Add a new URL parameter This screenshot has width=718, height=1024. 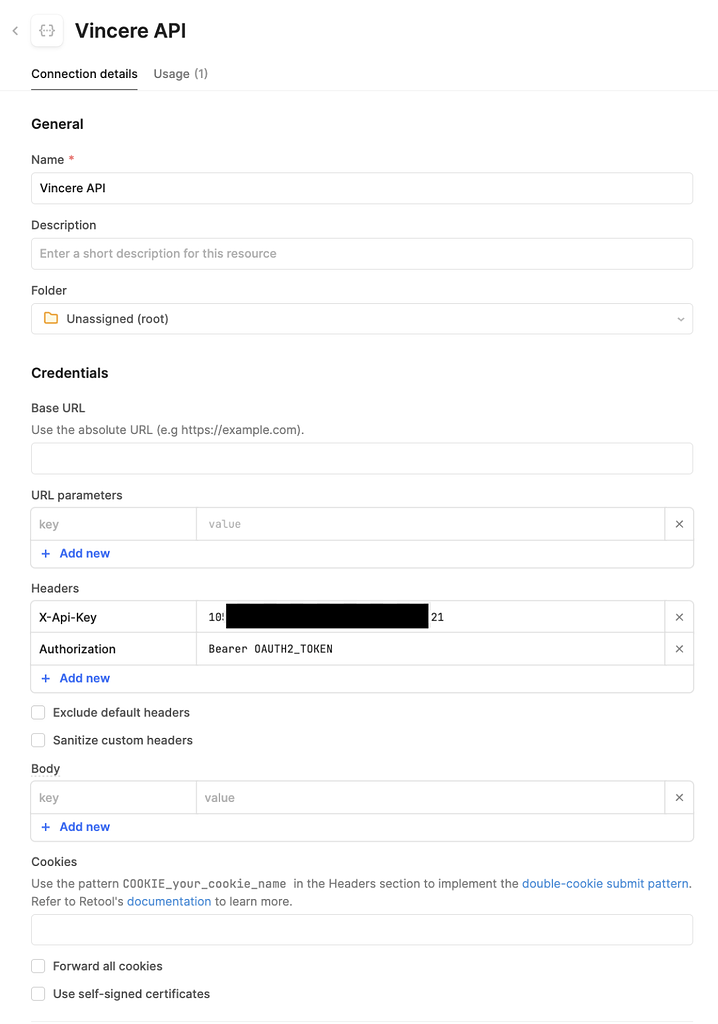click(x=74, y=553)
